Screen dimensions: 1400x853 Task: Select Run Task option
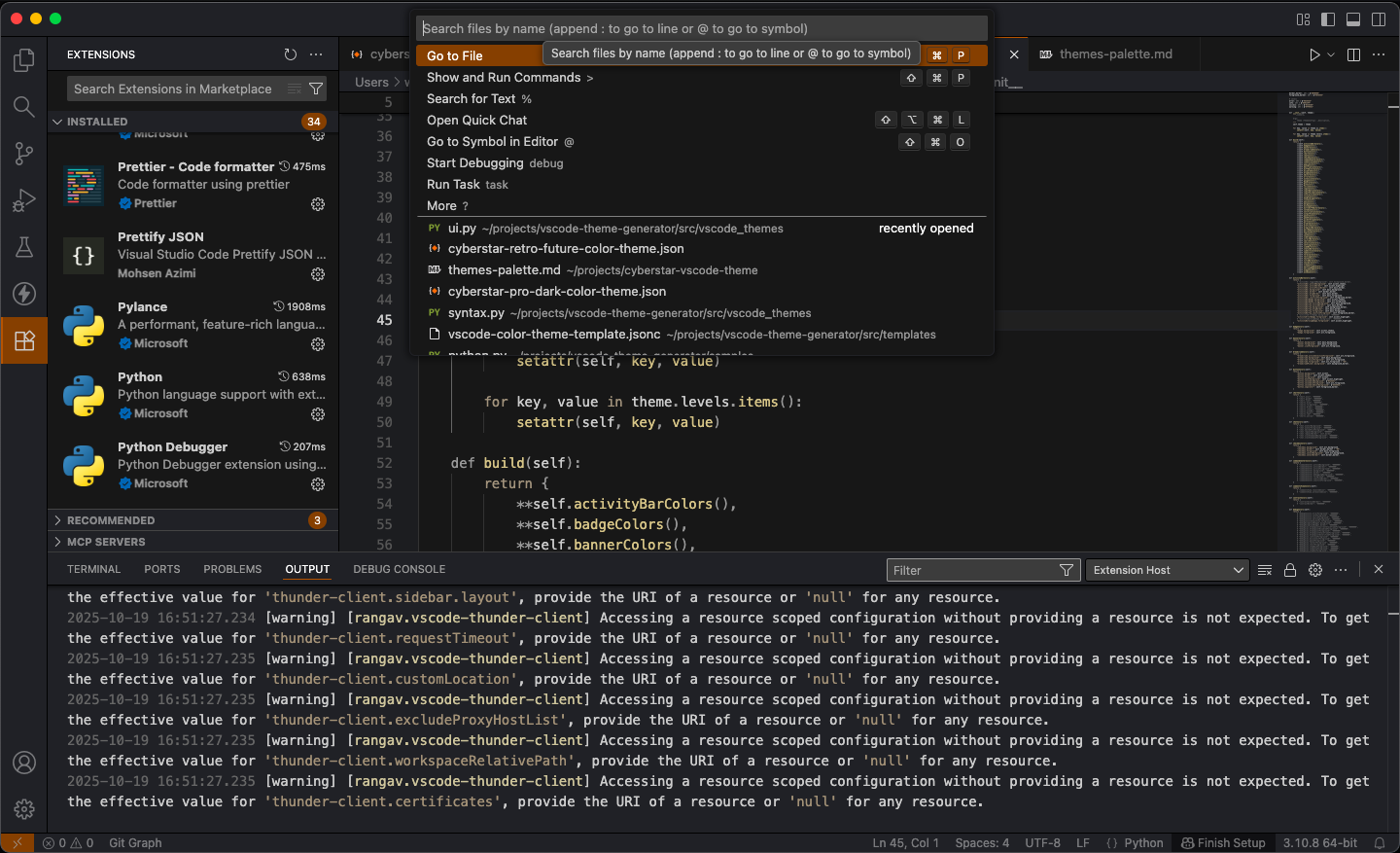click(x=701, y=185)
